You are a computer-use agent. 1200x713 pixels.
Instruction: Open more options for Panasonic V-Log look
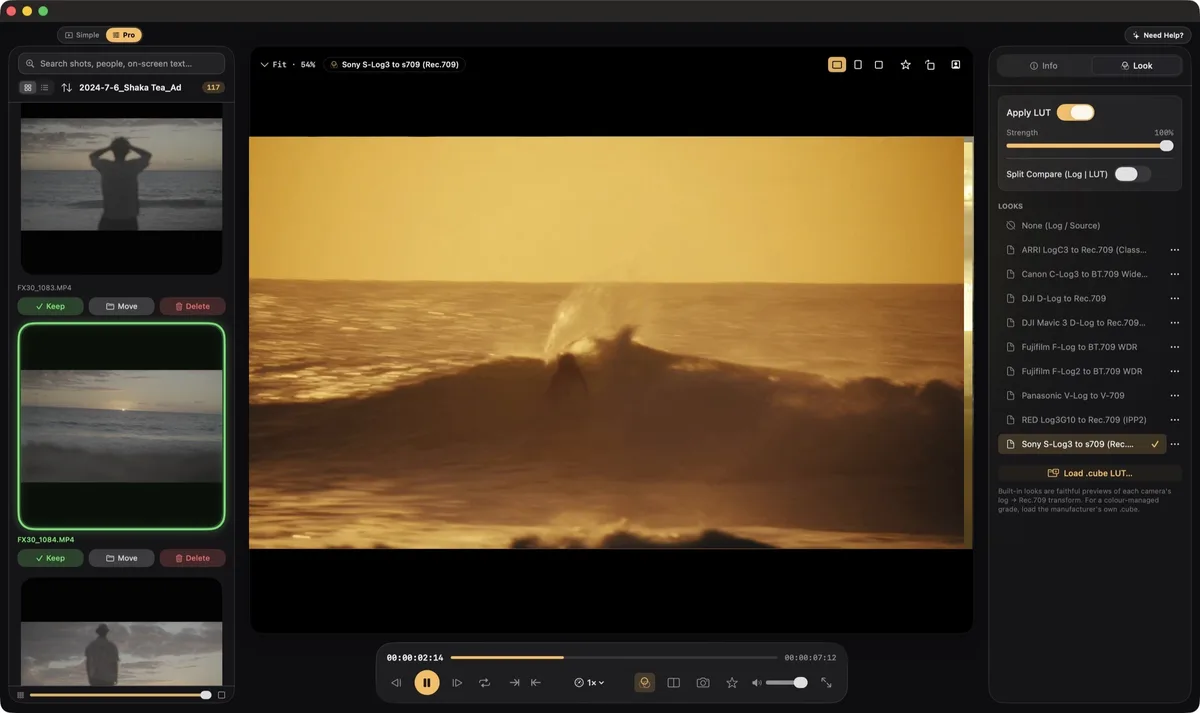click(x=1175, y=395)
